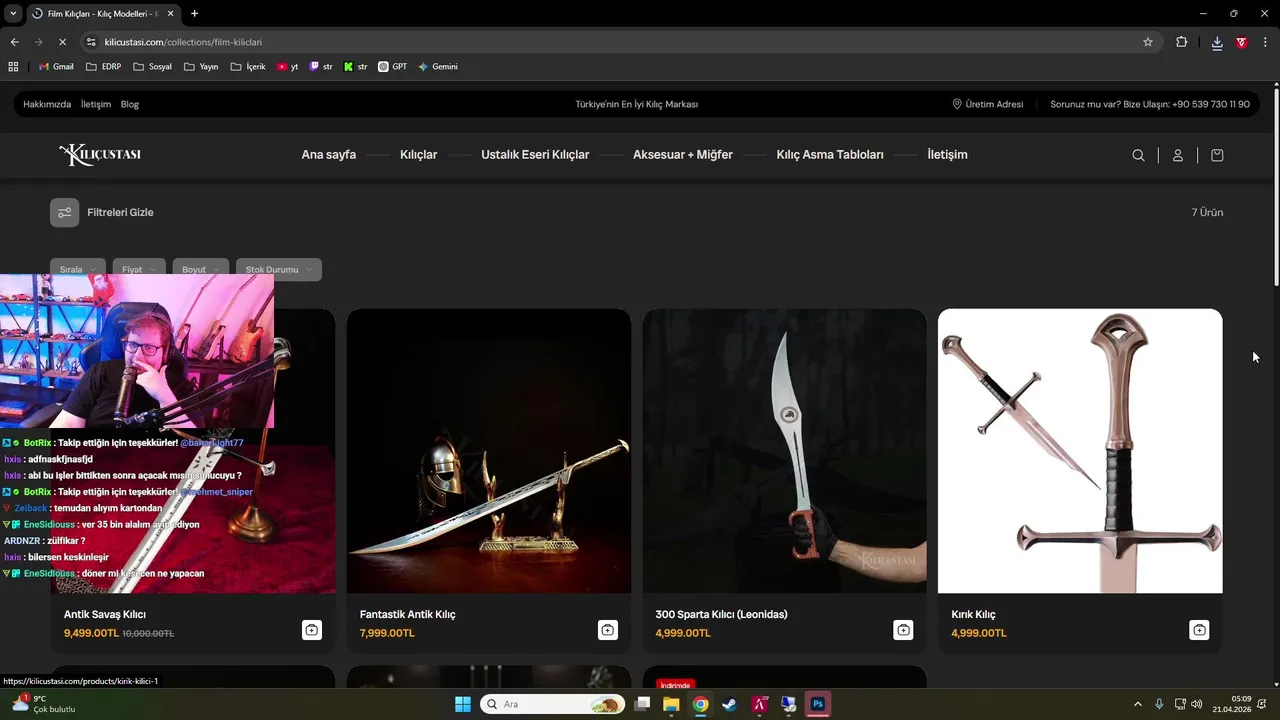Open Steam from the taskbar
This screenshot has height=720, width=1280.
[730, 704]
